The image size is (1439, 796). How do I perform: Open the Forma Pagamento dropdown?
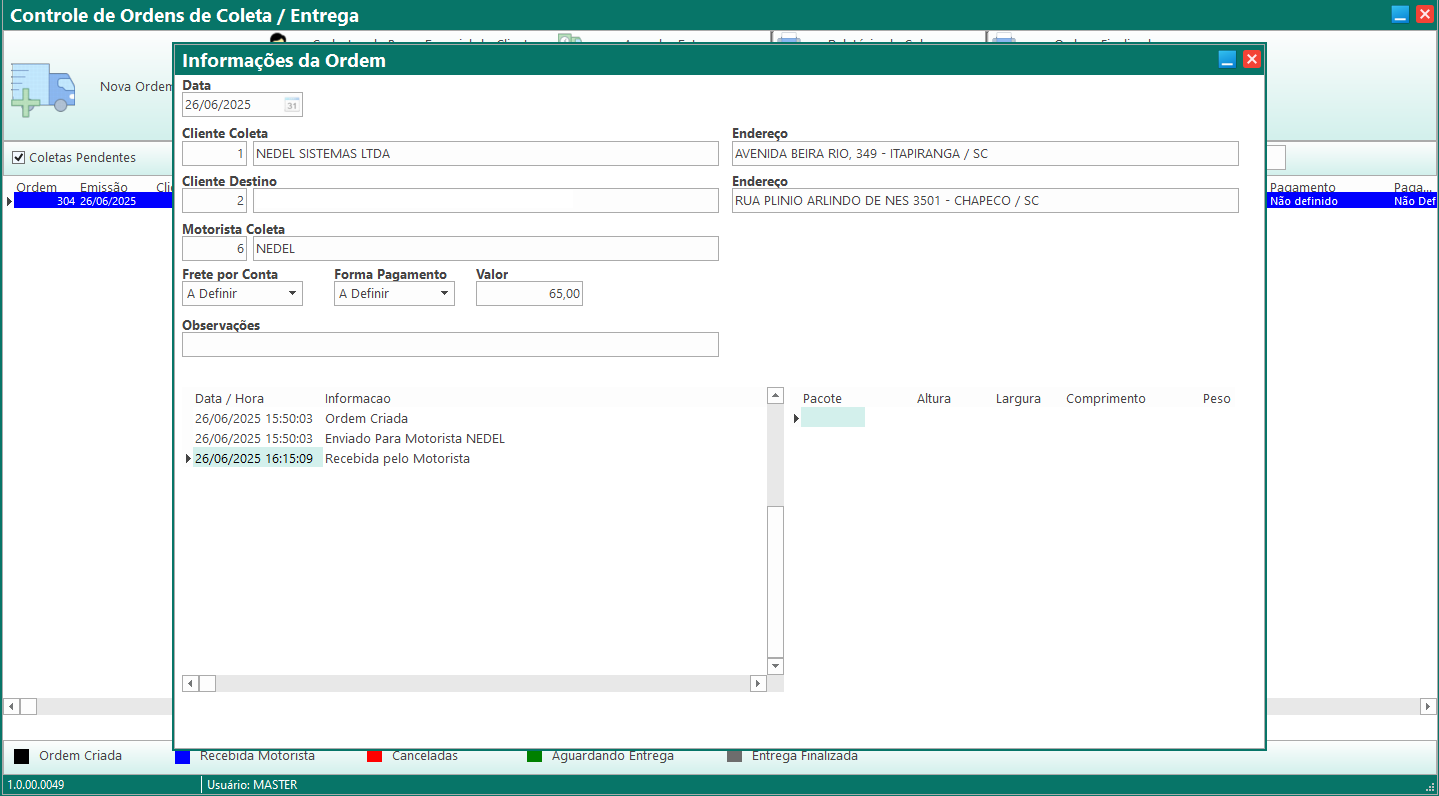pos(444,294)
